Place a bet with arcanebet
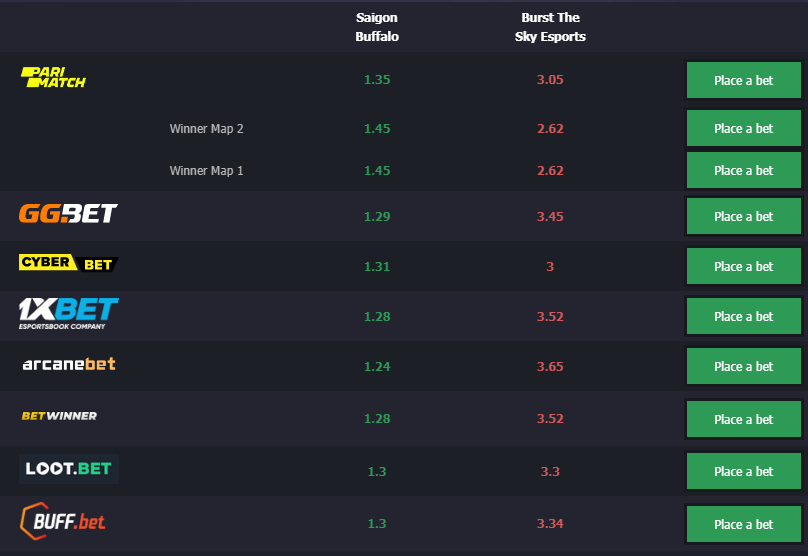Image resolution: width=808 pixels, height=556 pixels. coord(744,366)
